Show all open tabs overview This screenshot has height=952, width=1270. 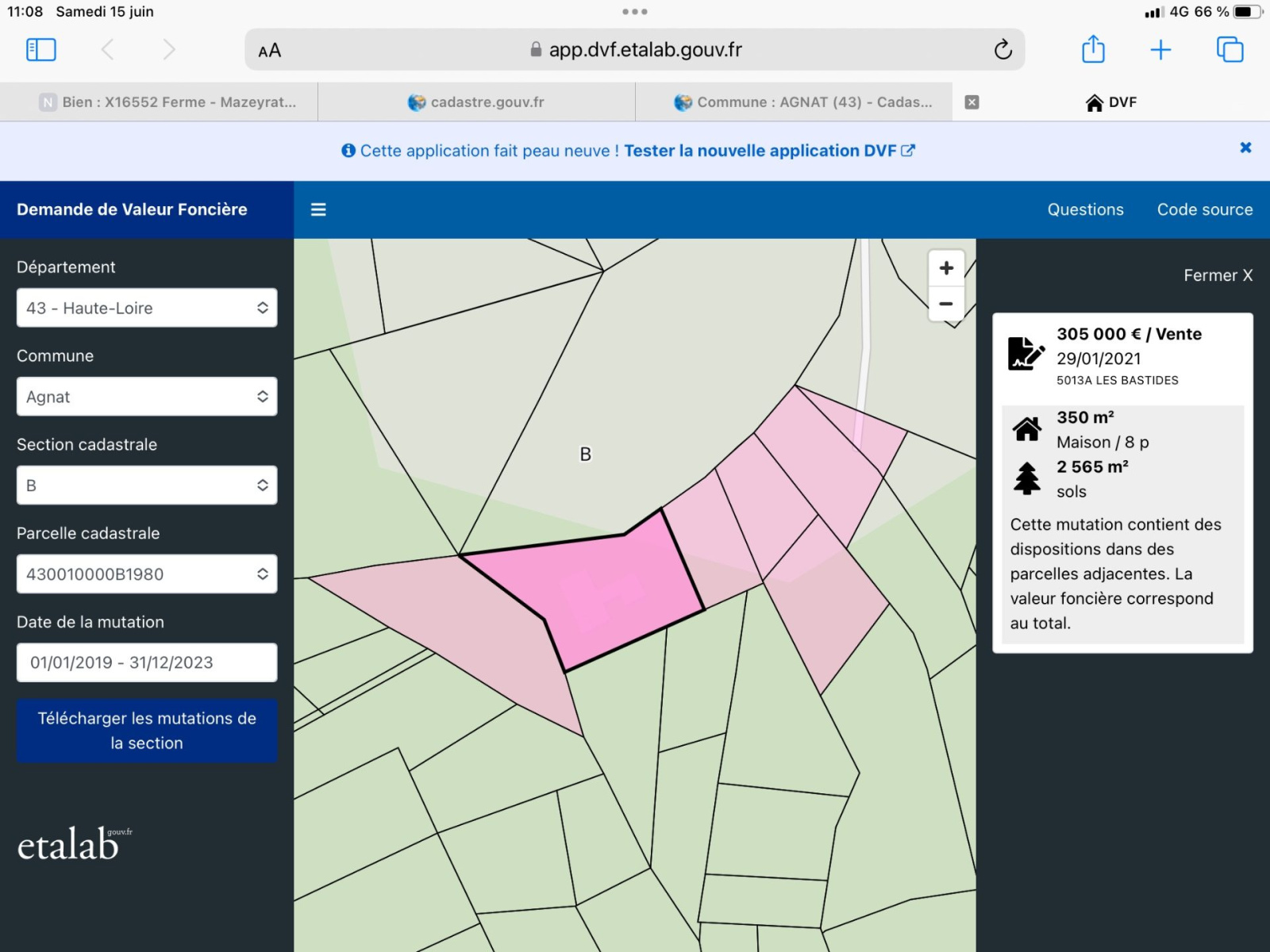click(1230, 50)
